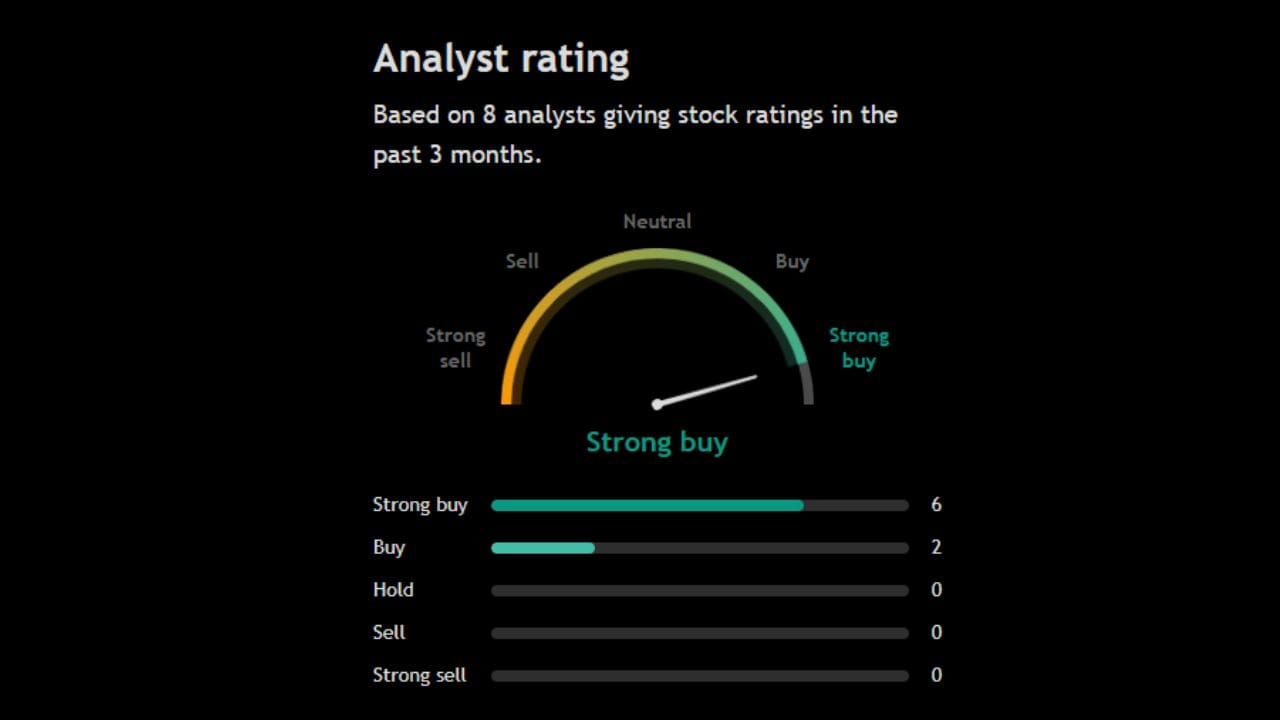Image resolution: width=1280 pixels, height=720 pixels.
Task: Click the Buy label on gauge
Action: (x=792, y=261)
